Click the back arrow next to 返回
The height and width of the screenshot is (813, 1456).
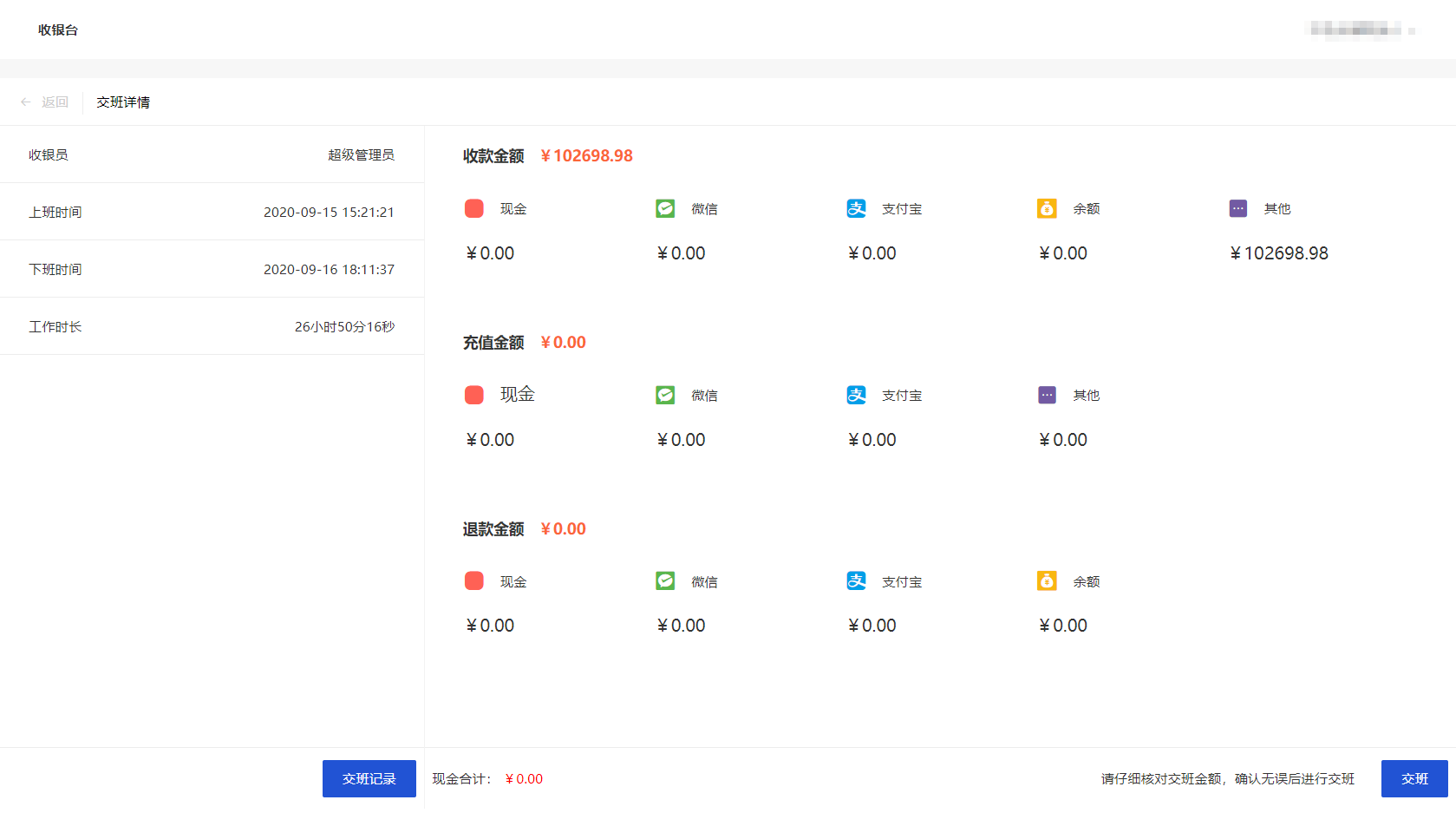tap(26, 102)
